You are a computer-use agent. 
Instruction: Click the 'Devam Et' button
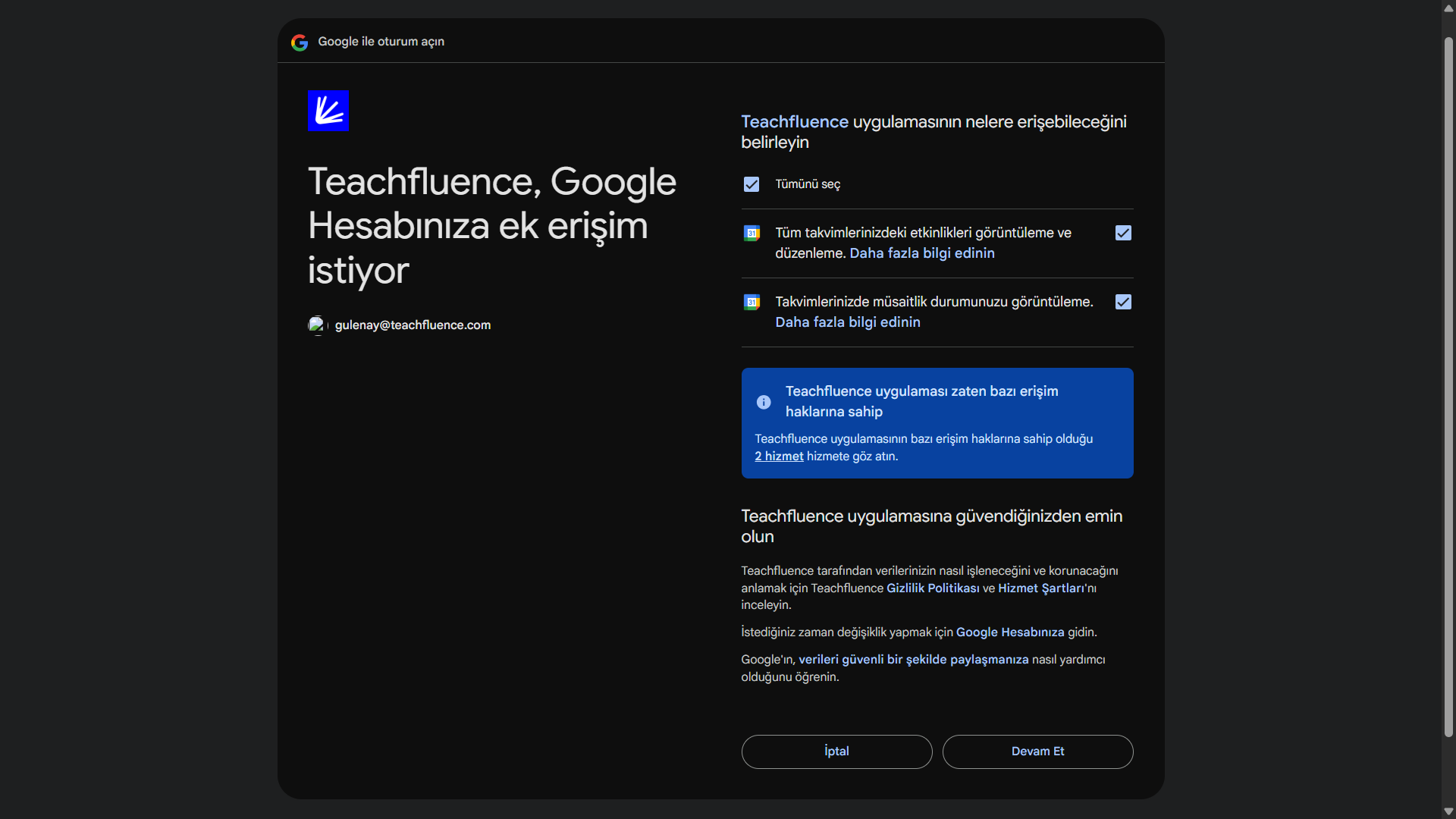(x=1037, y=752)
